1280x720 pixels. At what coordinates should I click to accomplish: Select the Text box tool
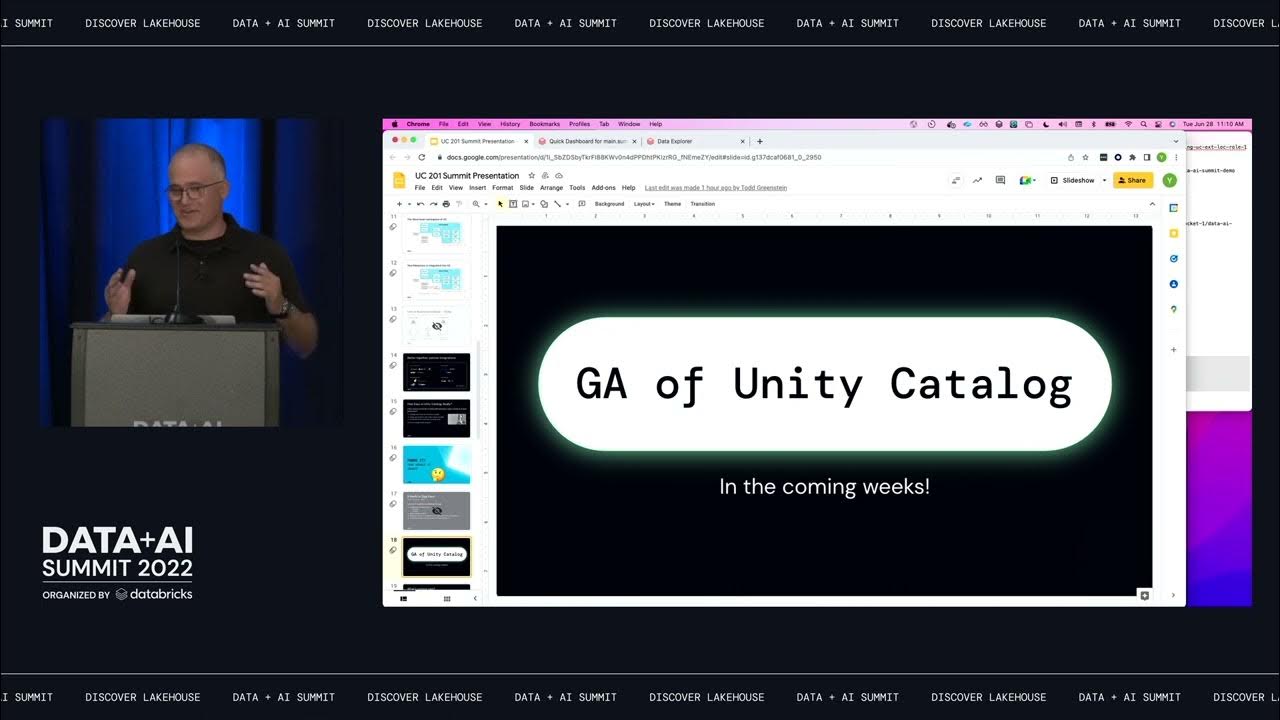click(x=513, y=204)
